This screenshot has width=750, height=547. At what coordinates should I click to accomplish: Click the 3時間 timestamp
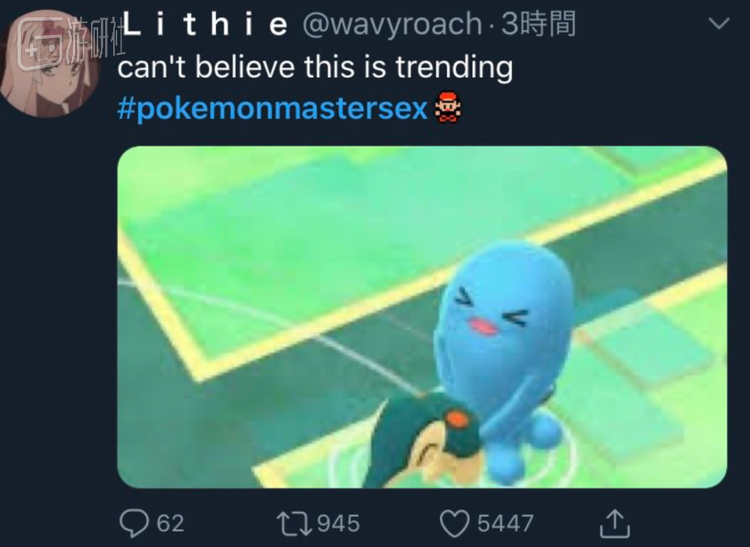[538, 24]
